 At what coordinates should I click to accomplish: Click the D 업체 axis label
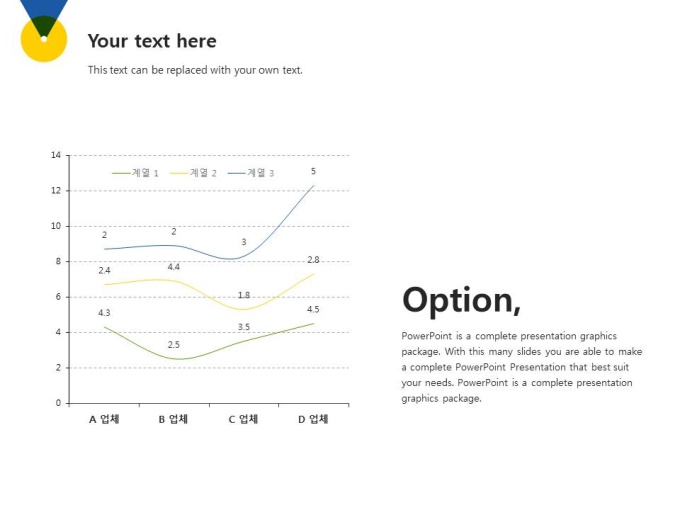(313, 419)
